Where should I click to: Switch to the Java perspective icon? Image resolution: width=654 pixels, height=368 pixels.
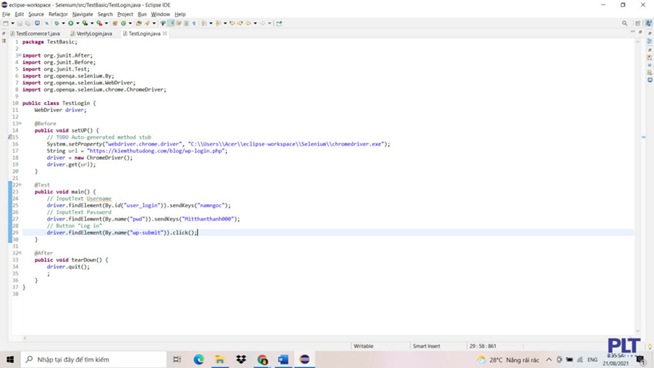[x=649, y=23]
